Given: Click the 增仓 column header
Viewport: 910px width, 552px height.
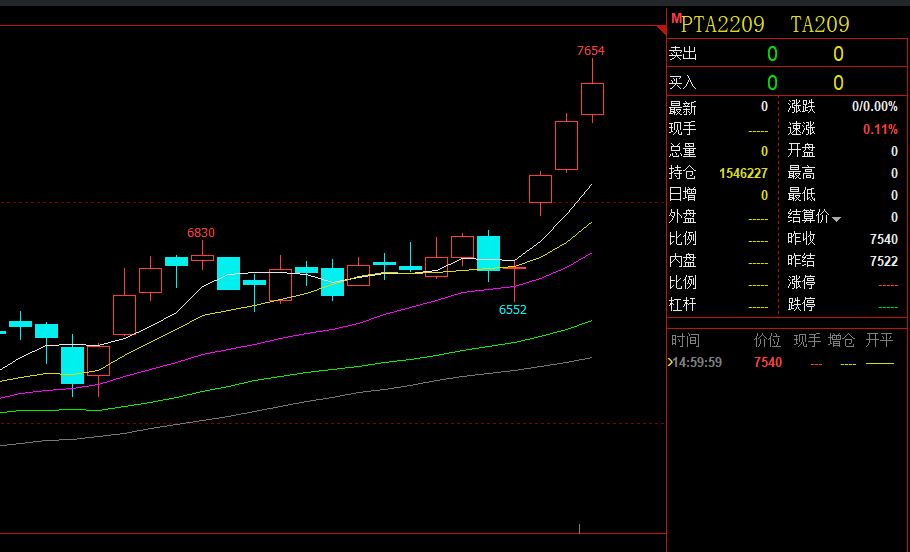Looking at the screenshot, I should [x=842, y=341].
